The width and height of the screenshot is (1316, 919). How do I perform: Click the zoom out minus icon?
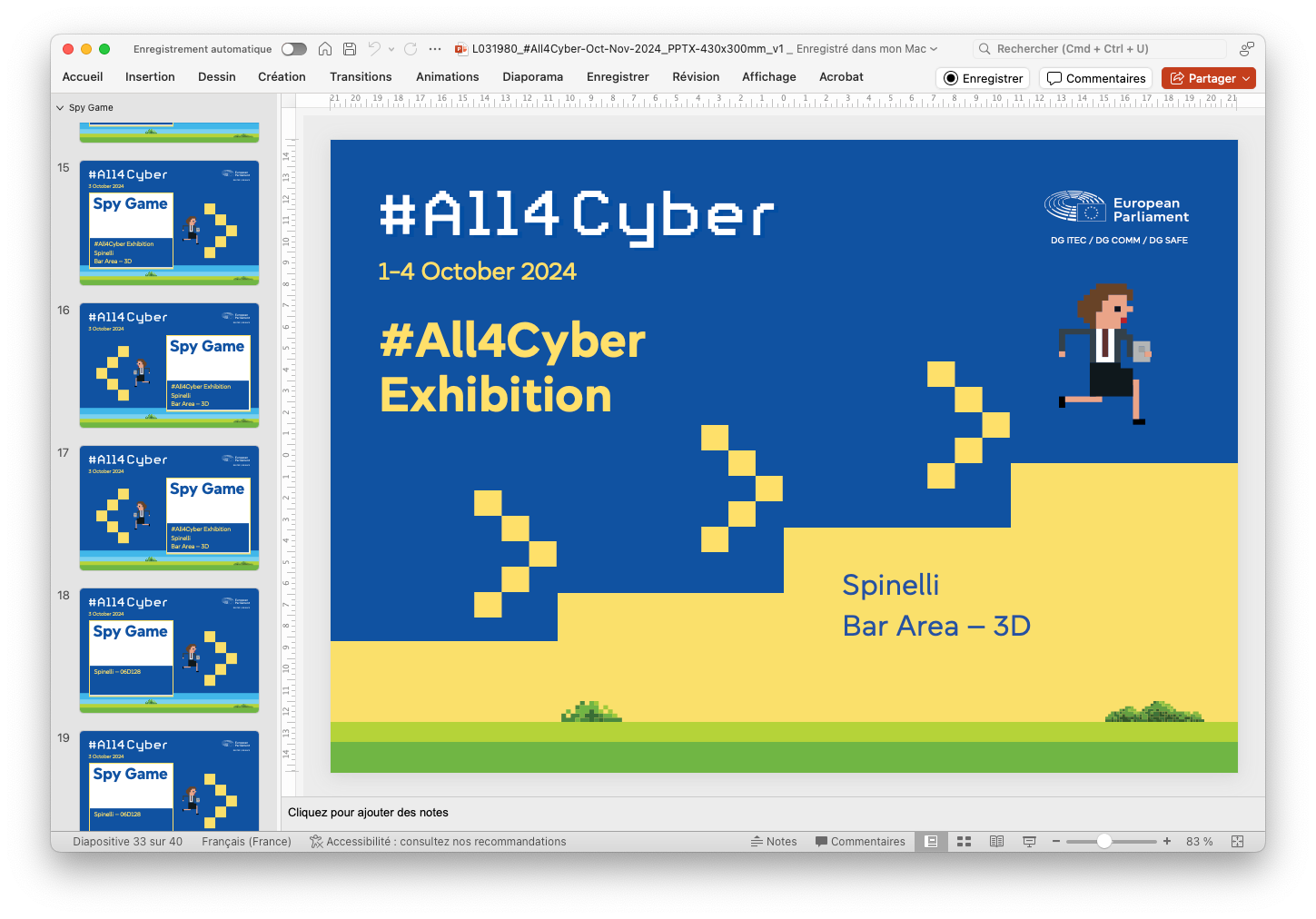click(1056, 842)
